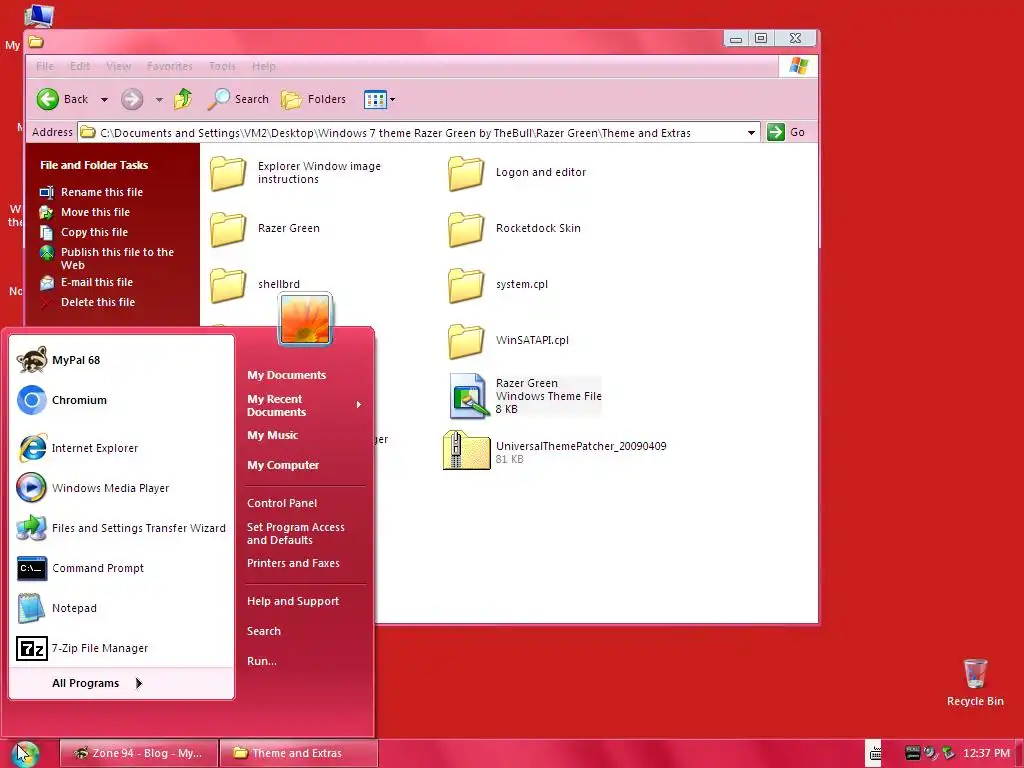Click the Start orb button
The width and height of the screenshot is (1024, 768).
[x=26, y=754]
